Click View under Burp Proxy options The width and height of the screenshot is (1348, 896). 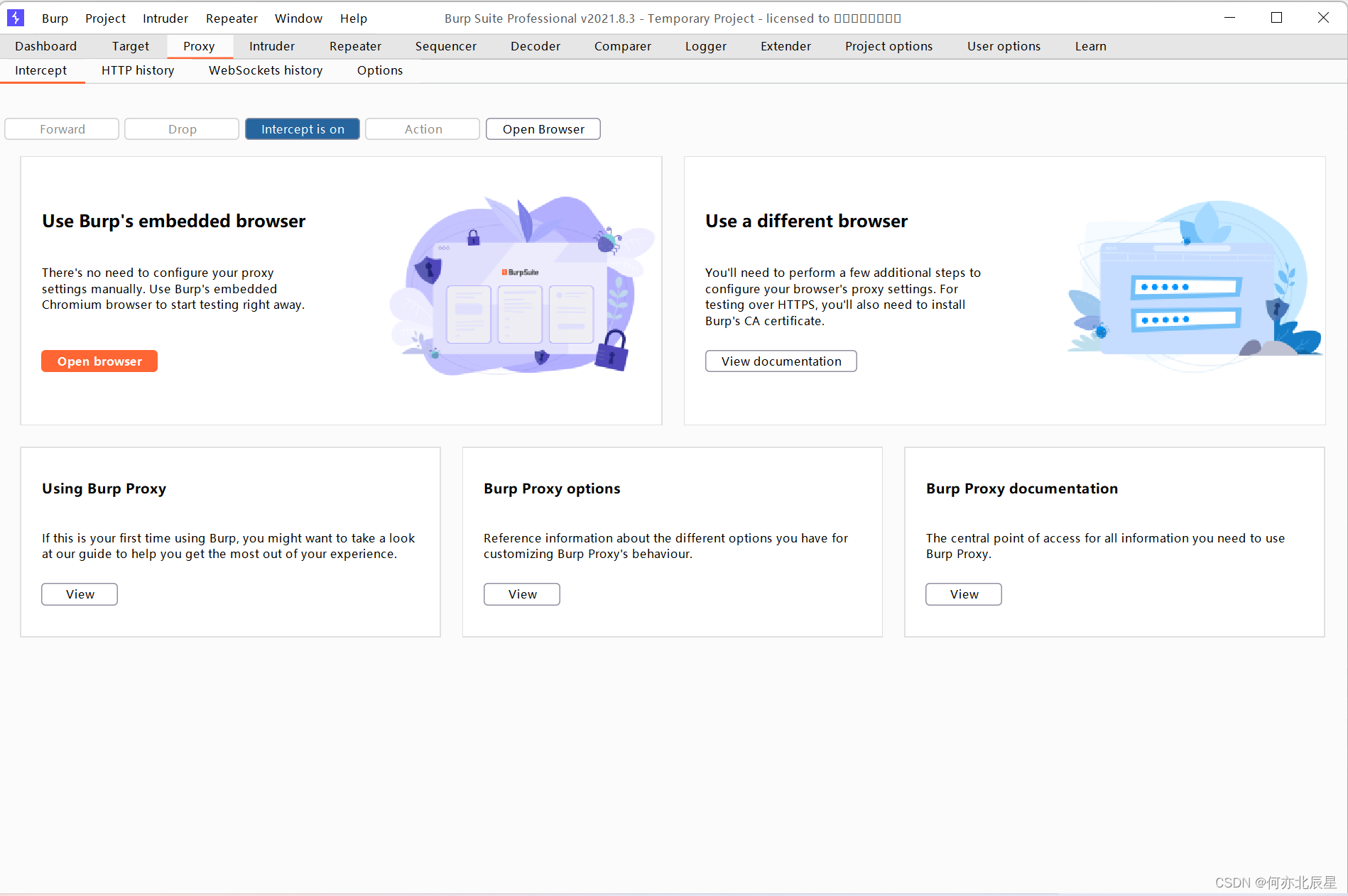[522, 594]
